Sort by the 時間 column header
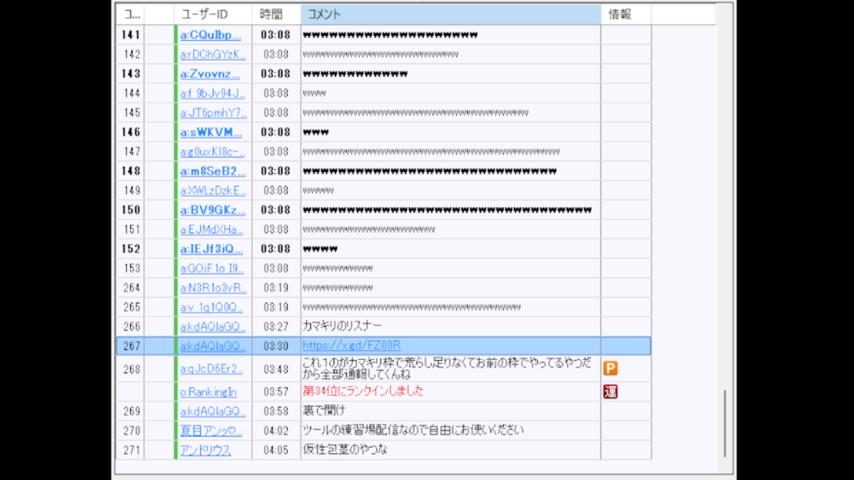 [x=276, y=15]
